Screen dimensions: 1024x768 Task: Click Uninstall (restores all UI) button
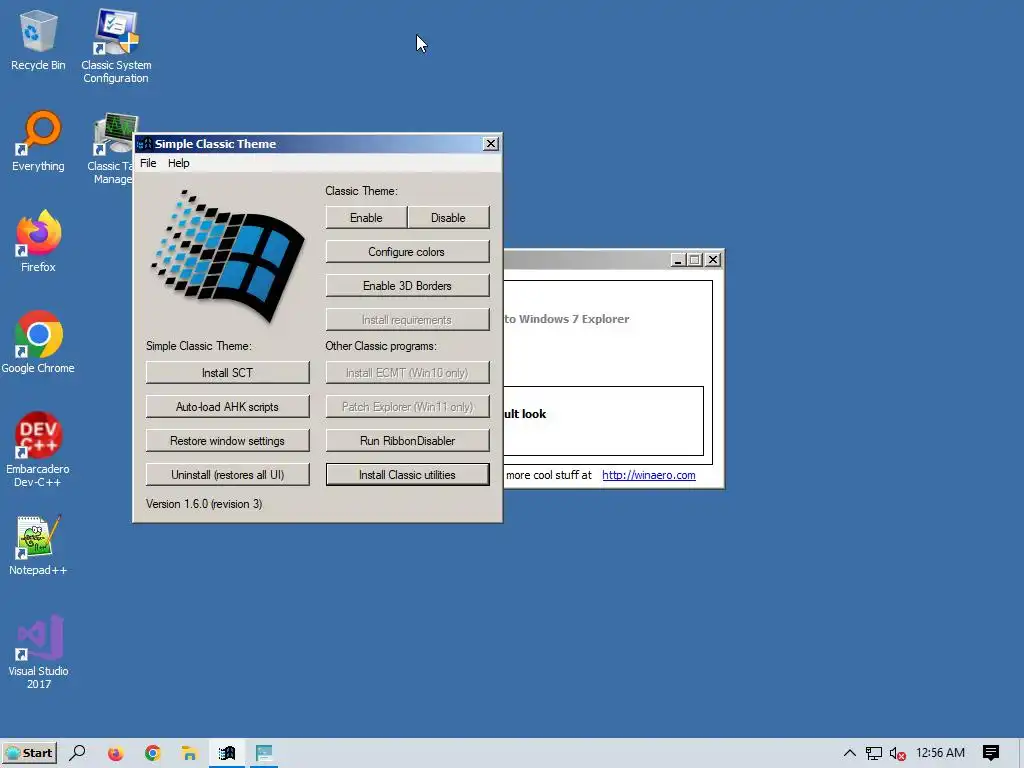click(227, 474)
